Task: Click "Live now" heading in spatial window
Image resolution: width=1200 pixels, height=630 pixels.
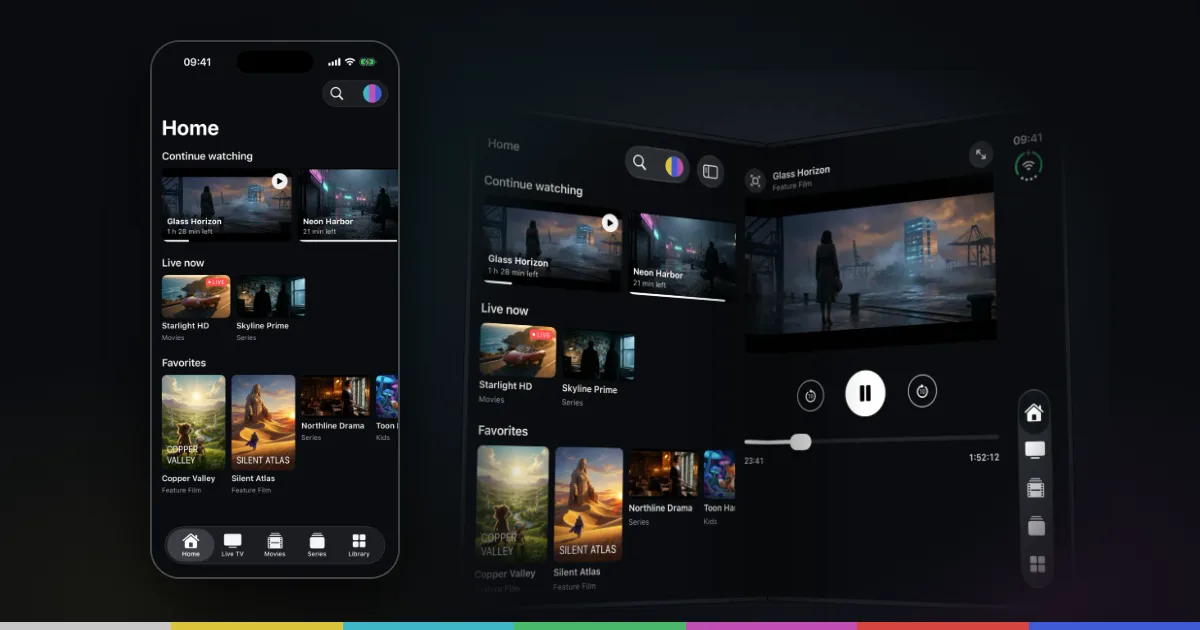Action: [x=504, y=309]
